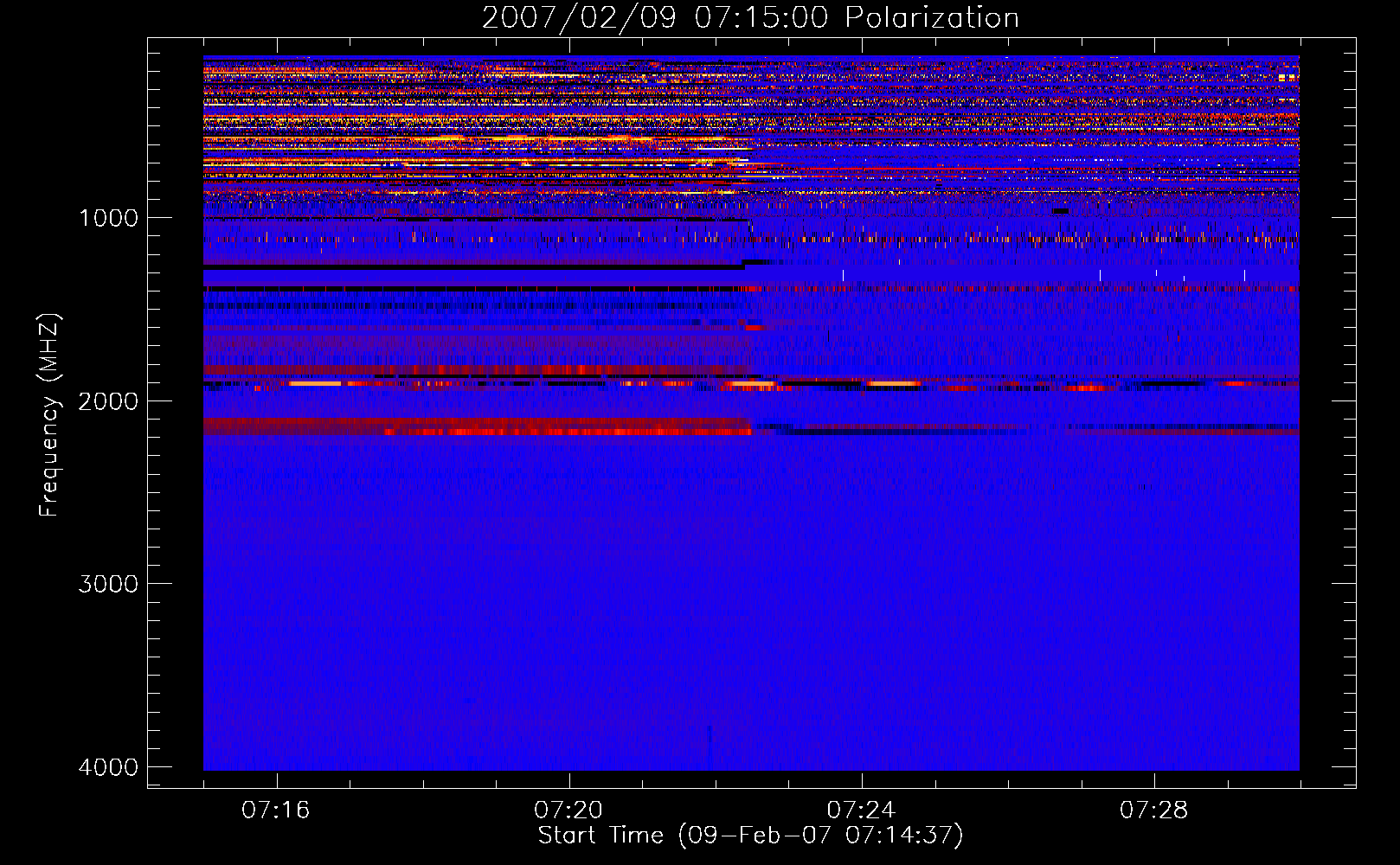1400x865 pixels.
Task: Click the "07:16" time tick label
Action: (x=276, y=811)
